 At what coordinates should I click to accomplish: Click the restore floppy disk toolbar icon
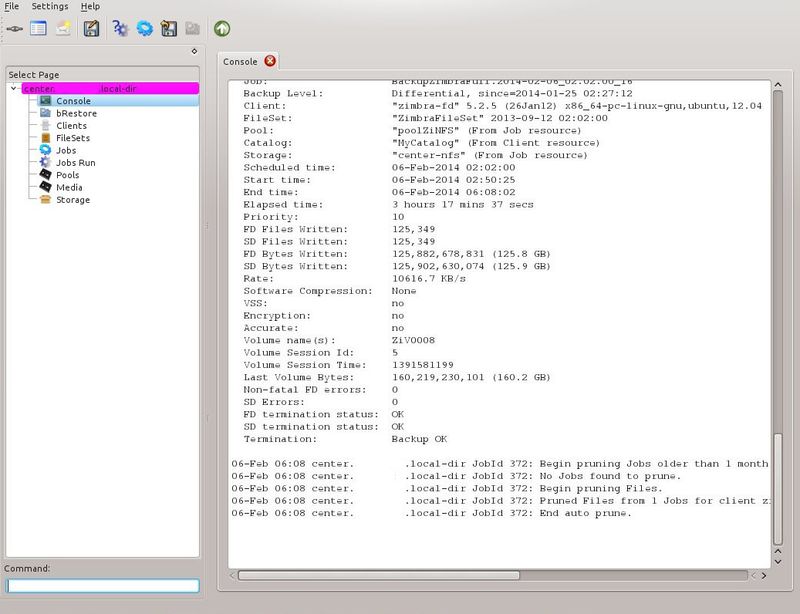point(169,29)
